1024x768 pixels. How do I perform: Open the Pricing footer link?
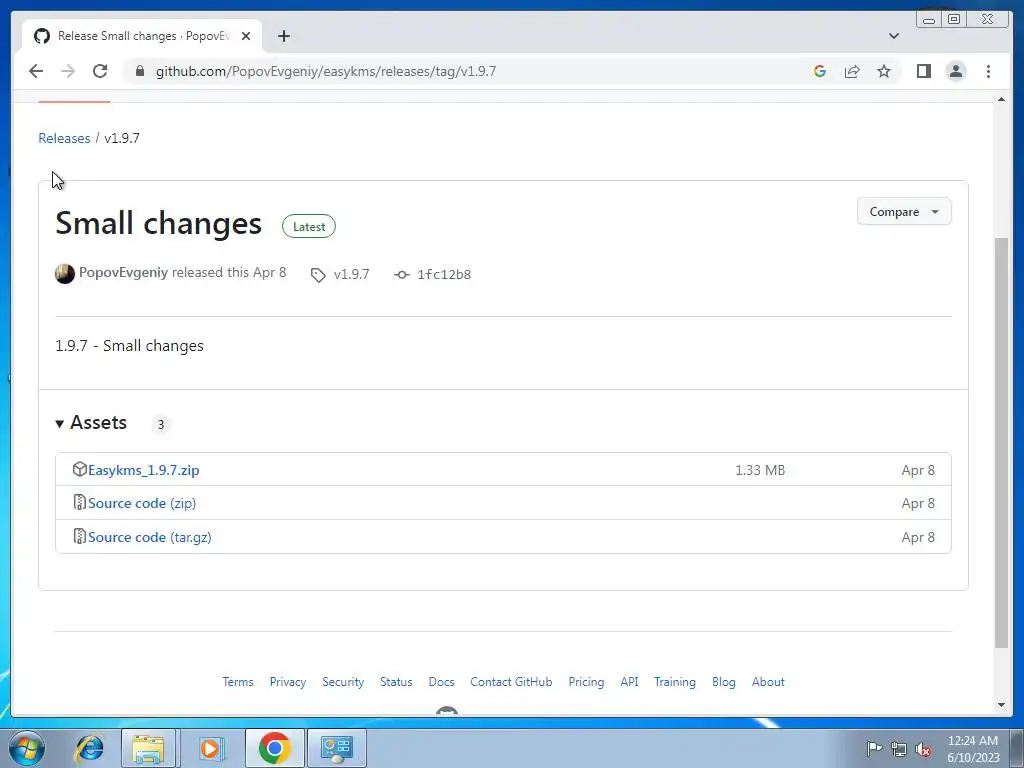pyautogui.click(x=586, y=682)
